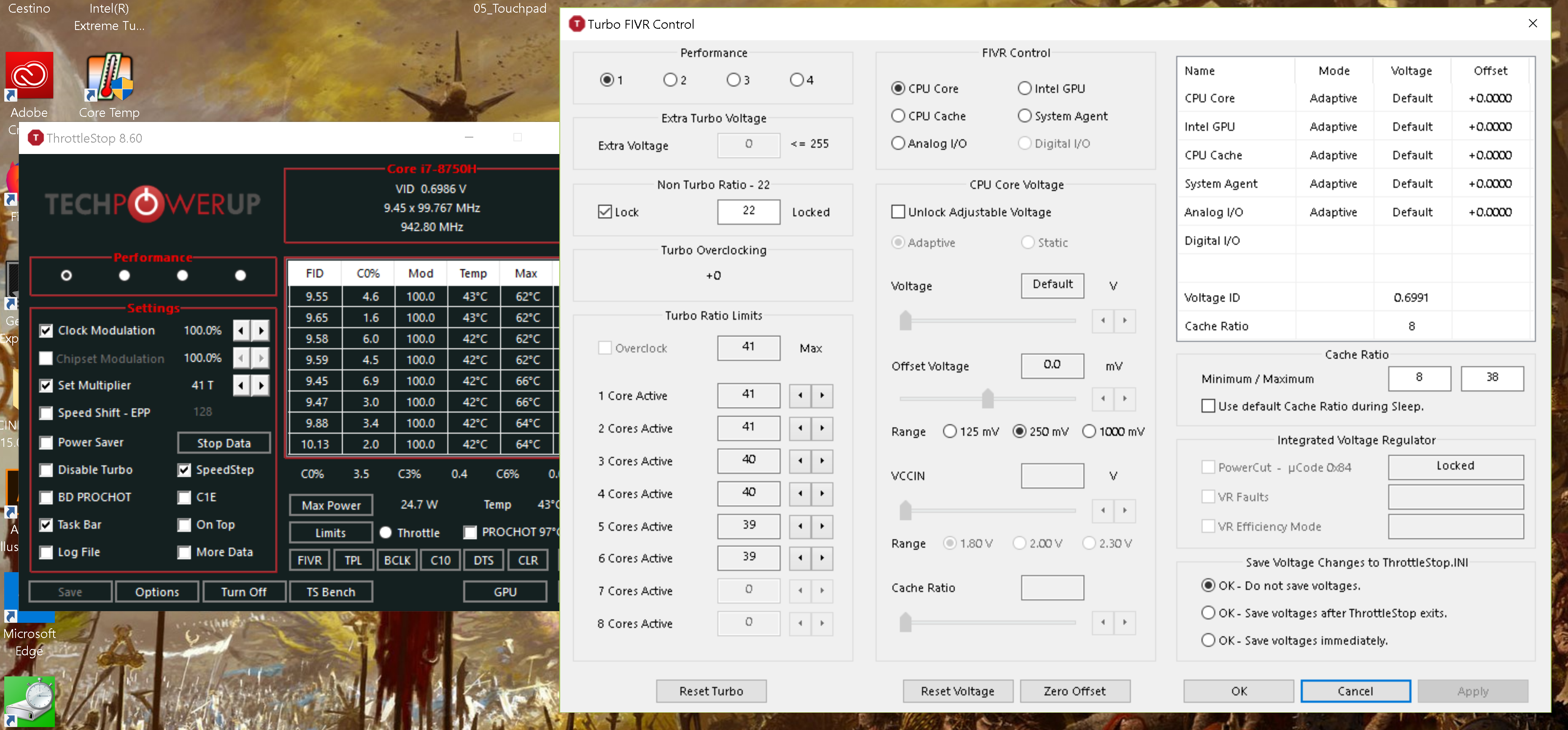Viewport: 1568px width, 730px height.
Task: Uncheck the Non Turbo Ratio Lock checkbox
Action: 605,212
